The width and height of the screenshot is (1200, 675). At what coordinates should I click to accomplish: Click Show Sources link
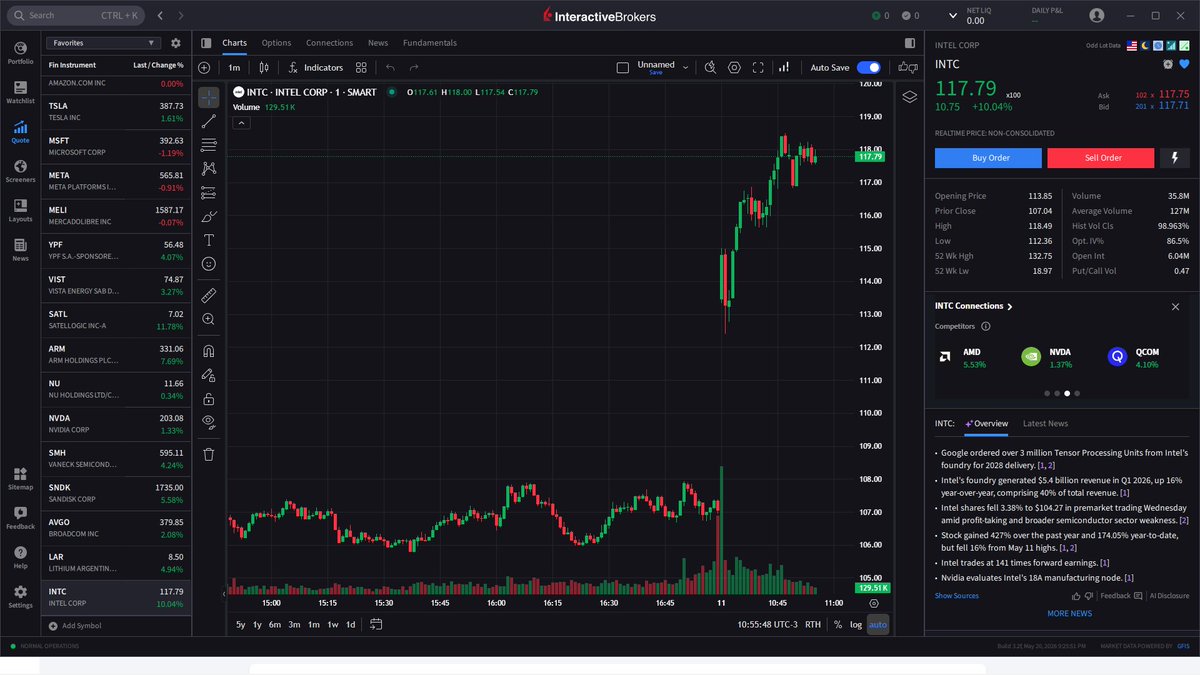[957, 596]
